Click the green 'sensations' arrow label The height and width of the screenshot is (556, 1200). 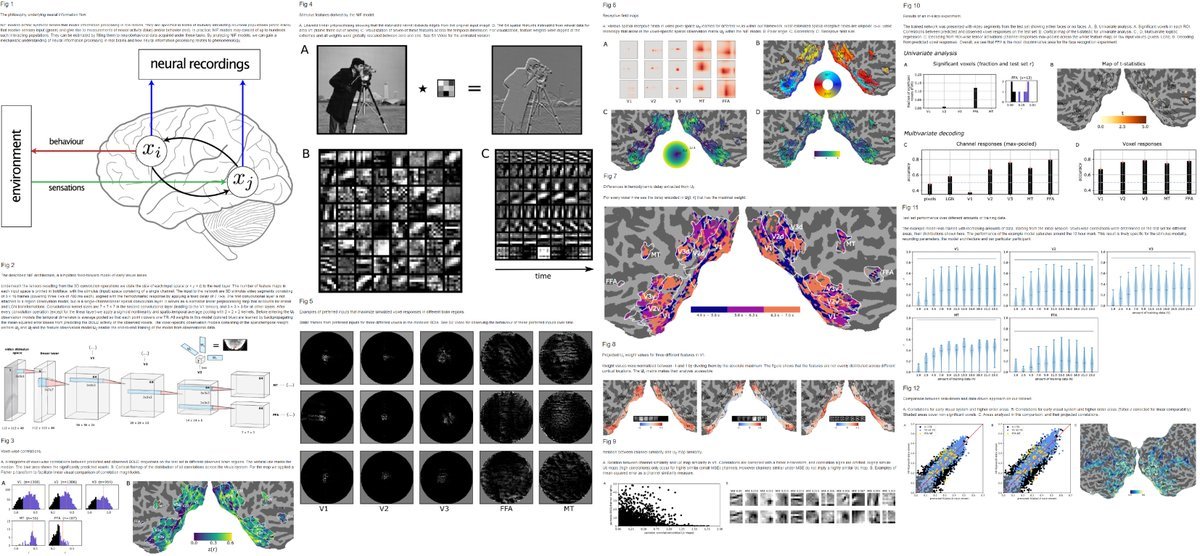tap(66, 186)
